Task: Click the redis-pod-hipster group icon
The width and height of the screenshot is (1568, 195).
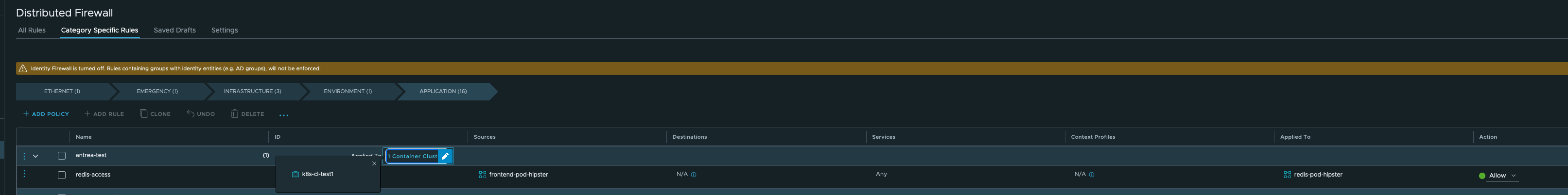Action: (x=1287, y=174)
